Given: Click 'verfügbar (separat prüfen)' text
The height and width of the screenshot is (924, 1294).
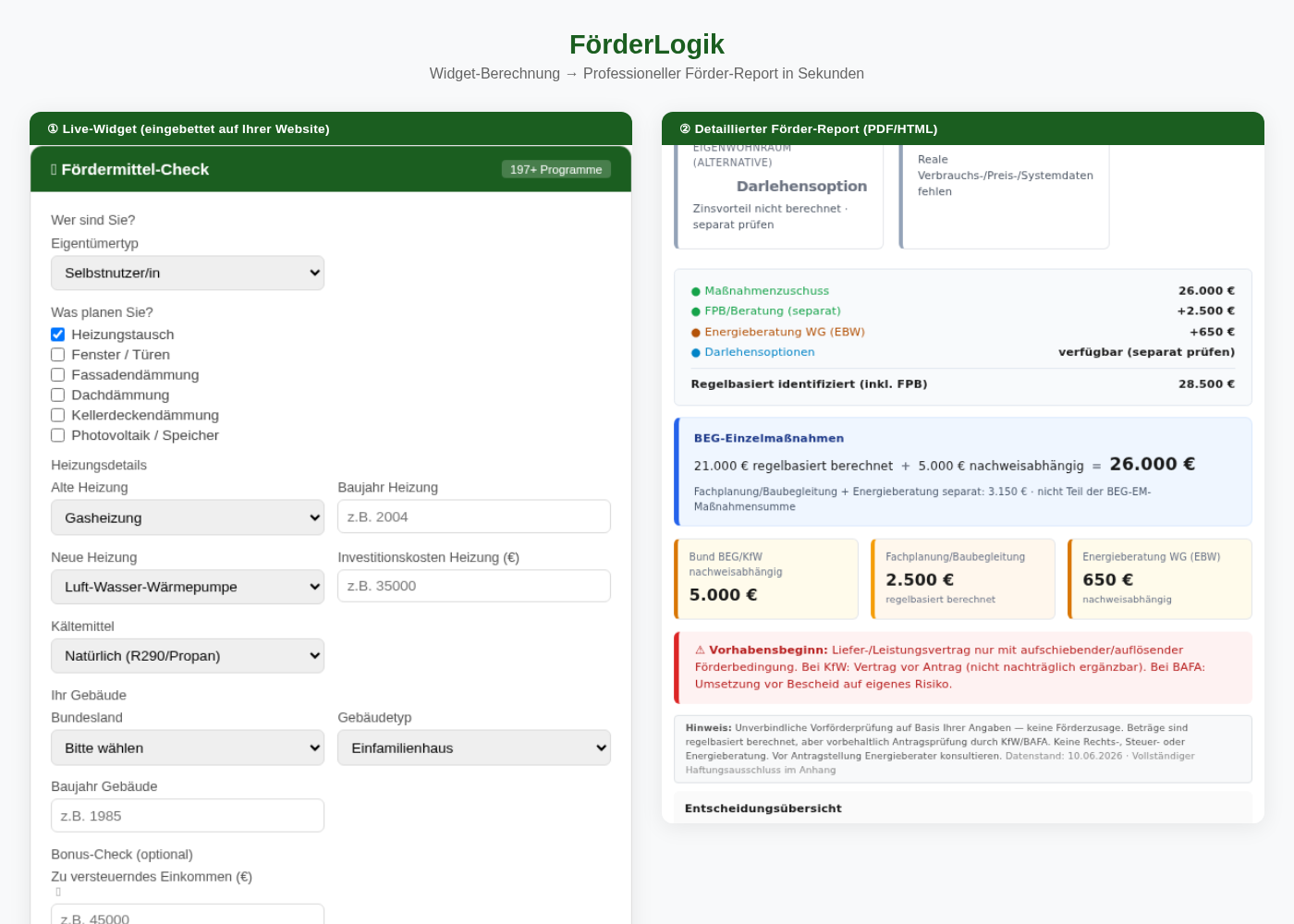Looking at the screenshot, I should pyautogui.click(x=1146, y=352).
